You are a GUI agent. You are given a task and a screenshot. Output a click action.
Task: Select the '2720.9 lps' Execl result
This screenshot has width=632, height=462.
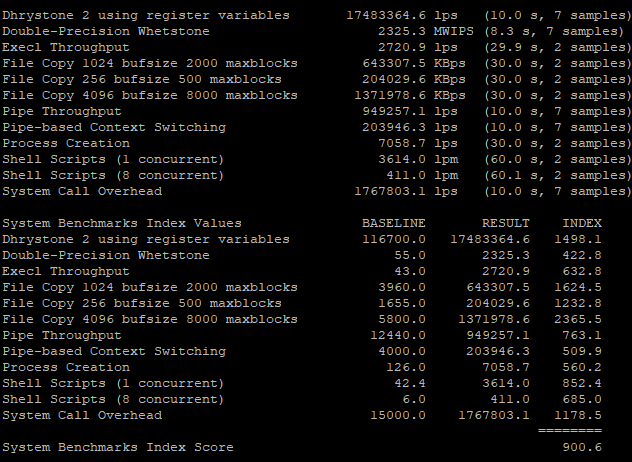click(x=418, y=48)
